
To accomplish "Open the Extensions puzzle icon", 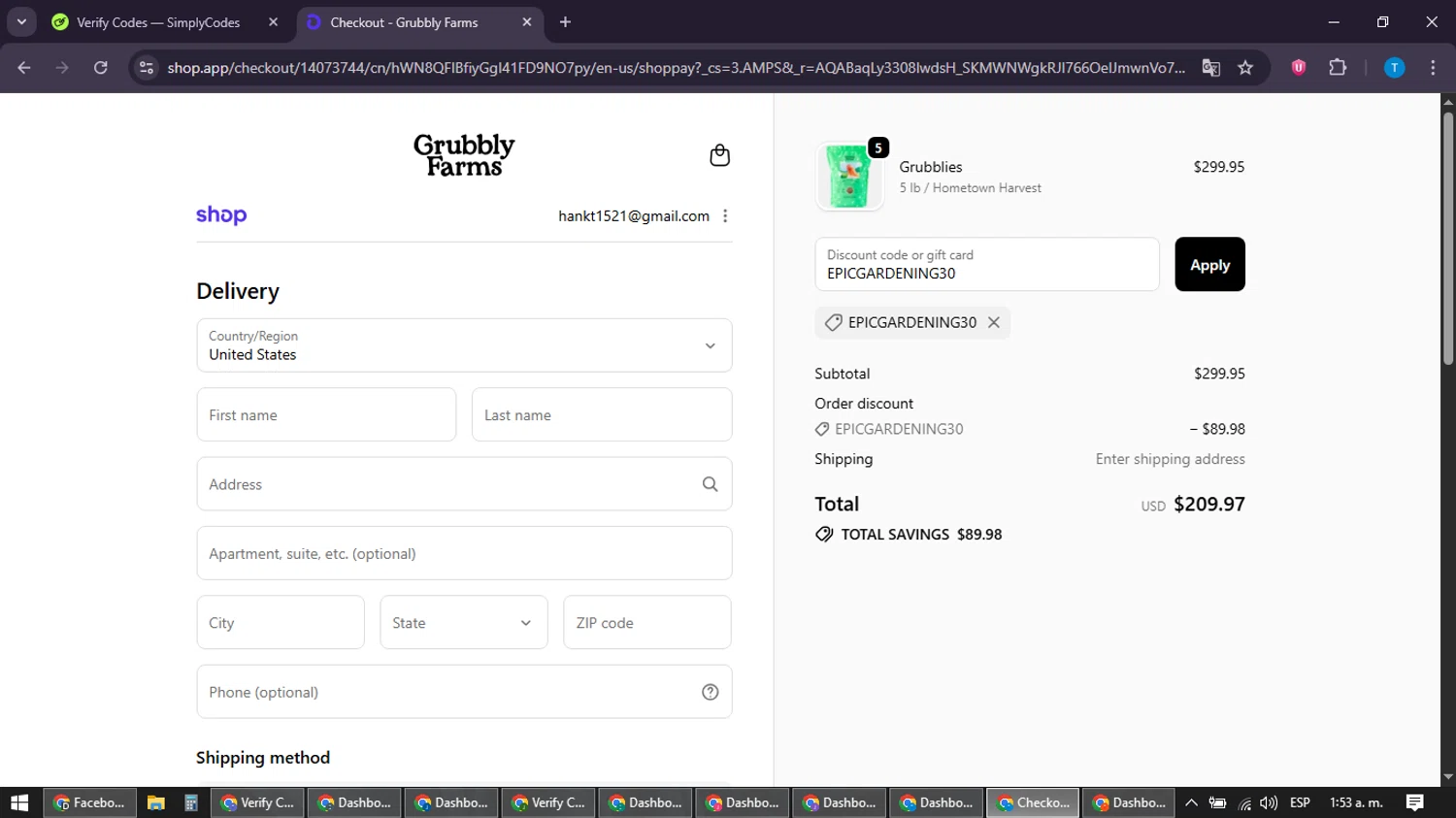I will [x=1338, y=67].
